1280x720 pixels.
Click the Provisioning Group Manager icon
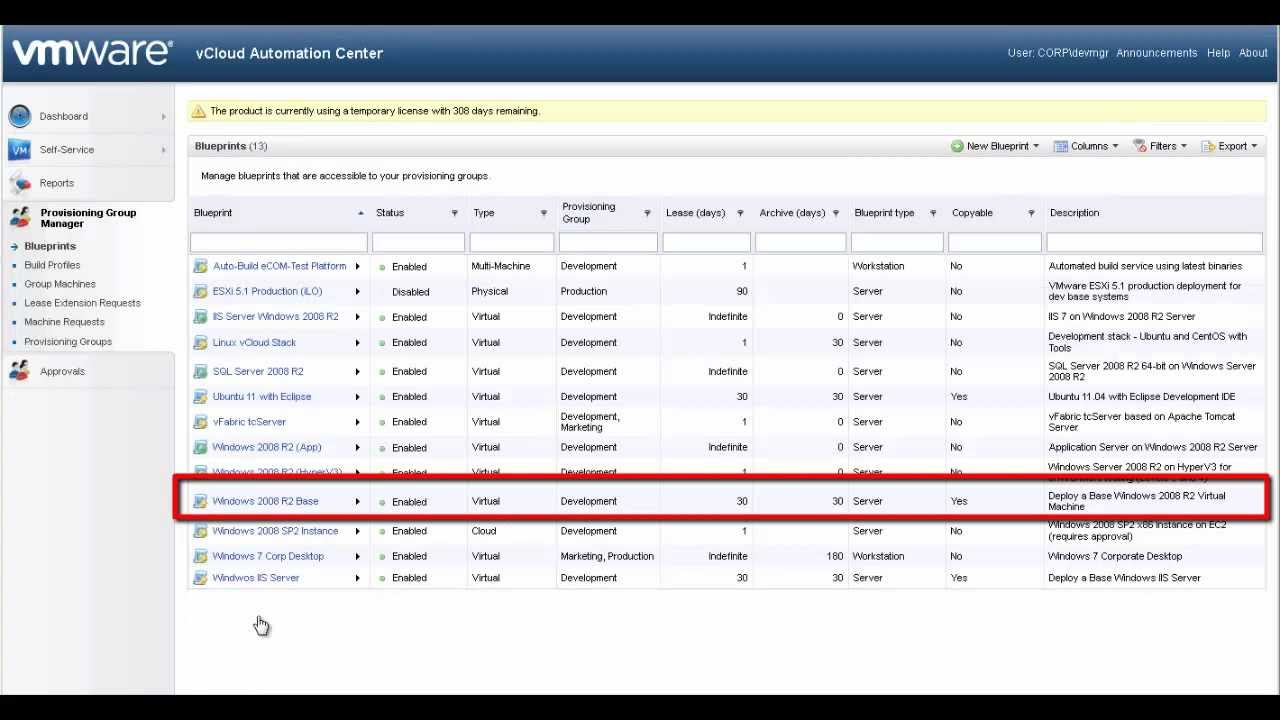coord(19,218)
